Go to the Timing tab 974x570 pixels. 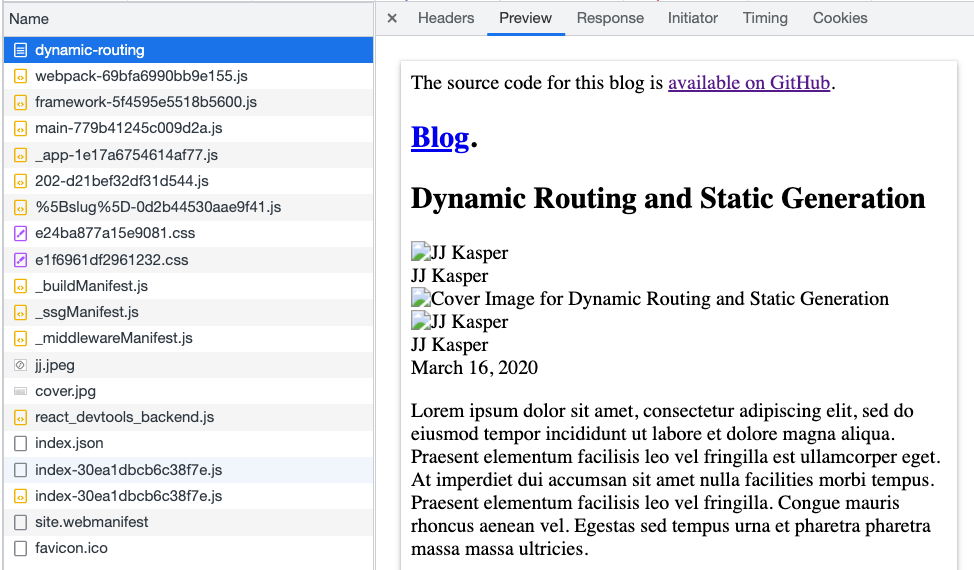(x=765, y=18)
